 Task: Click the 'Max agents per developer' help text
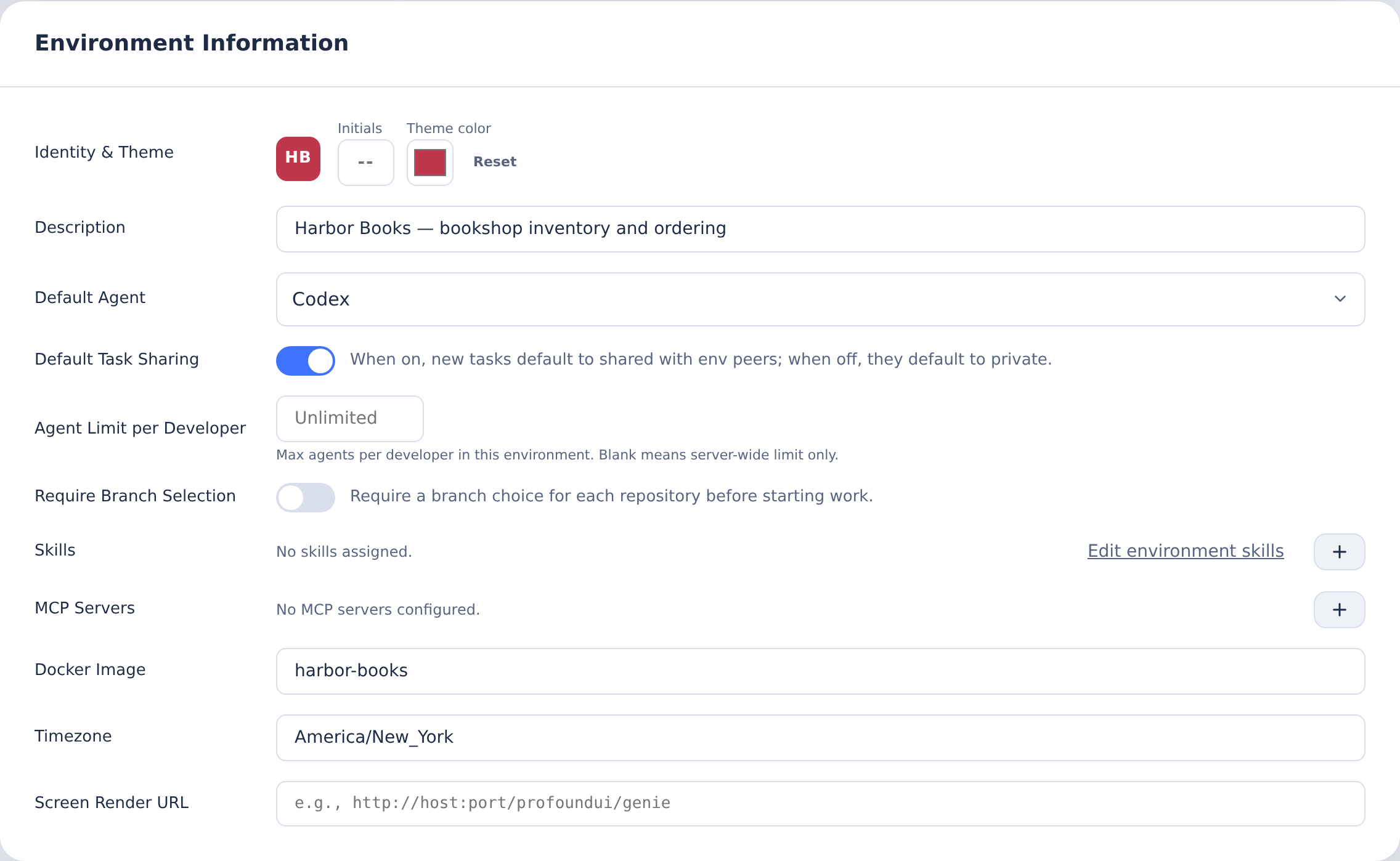click(x=557, y=455)
